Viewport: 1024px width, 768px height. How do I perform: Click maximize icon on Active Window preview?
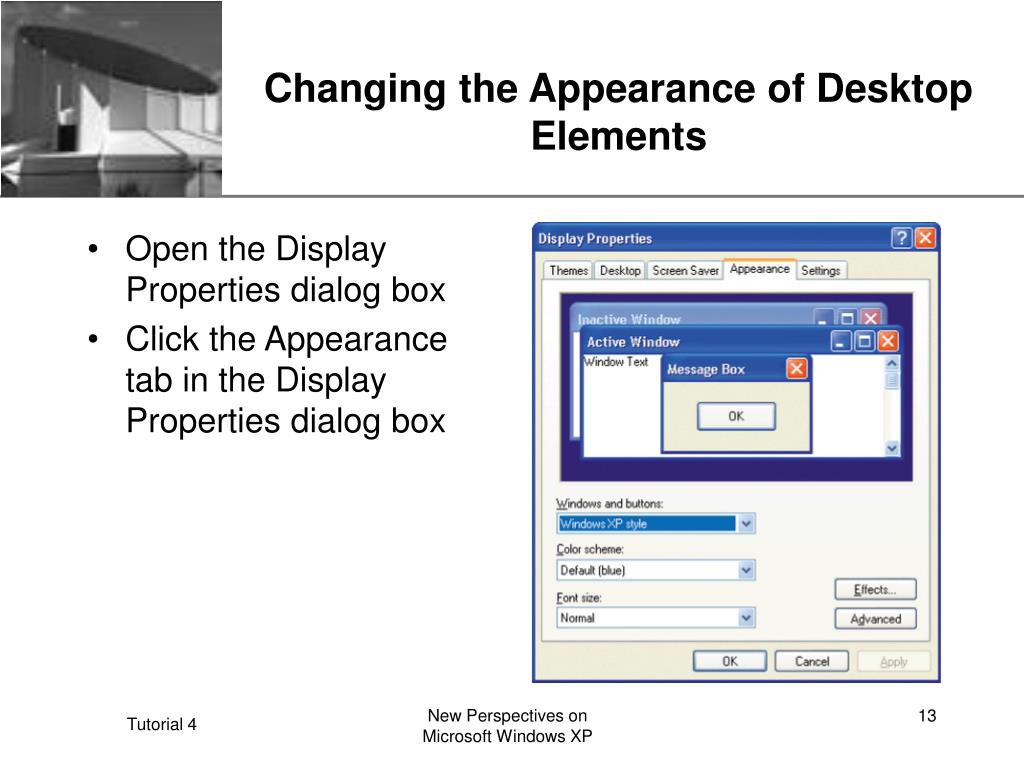(x=865, y=341)
